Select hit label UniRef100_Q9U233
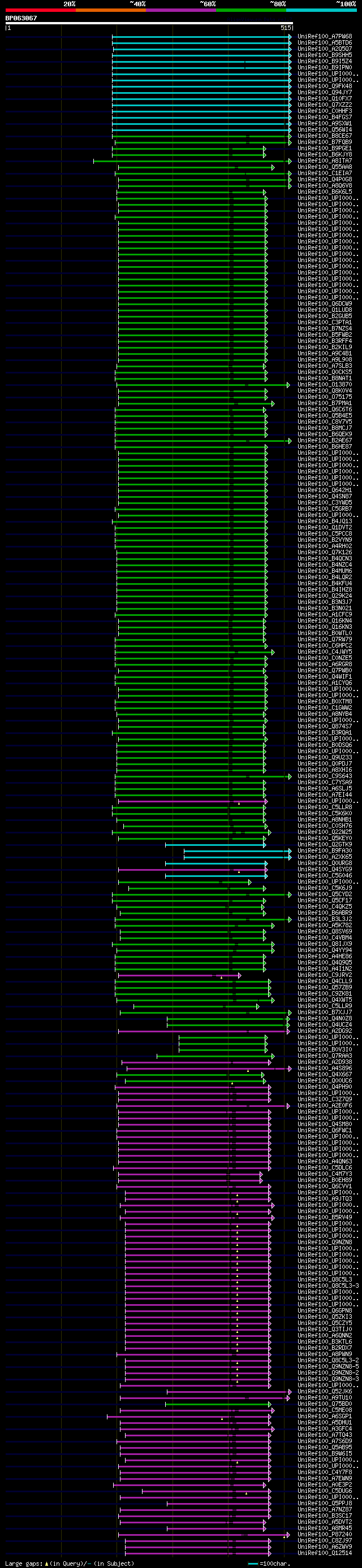 (x=325, y=758)
